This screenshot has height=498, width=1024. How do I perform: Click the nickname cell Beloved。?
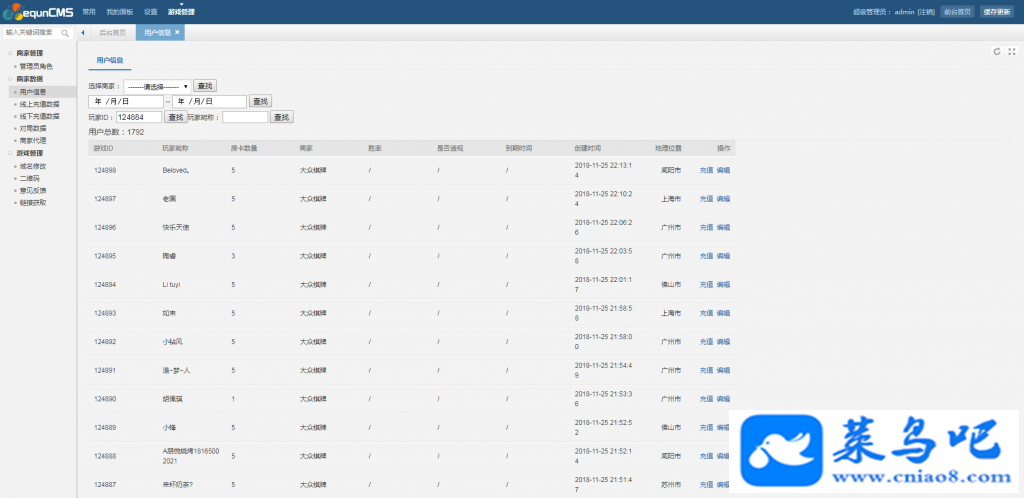tap(176, 170)
